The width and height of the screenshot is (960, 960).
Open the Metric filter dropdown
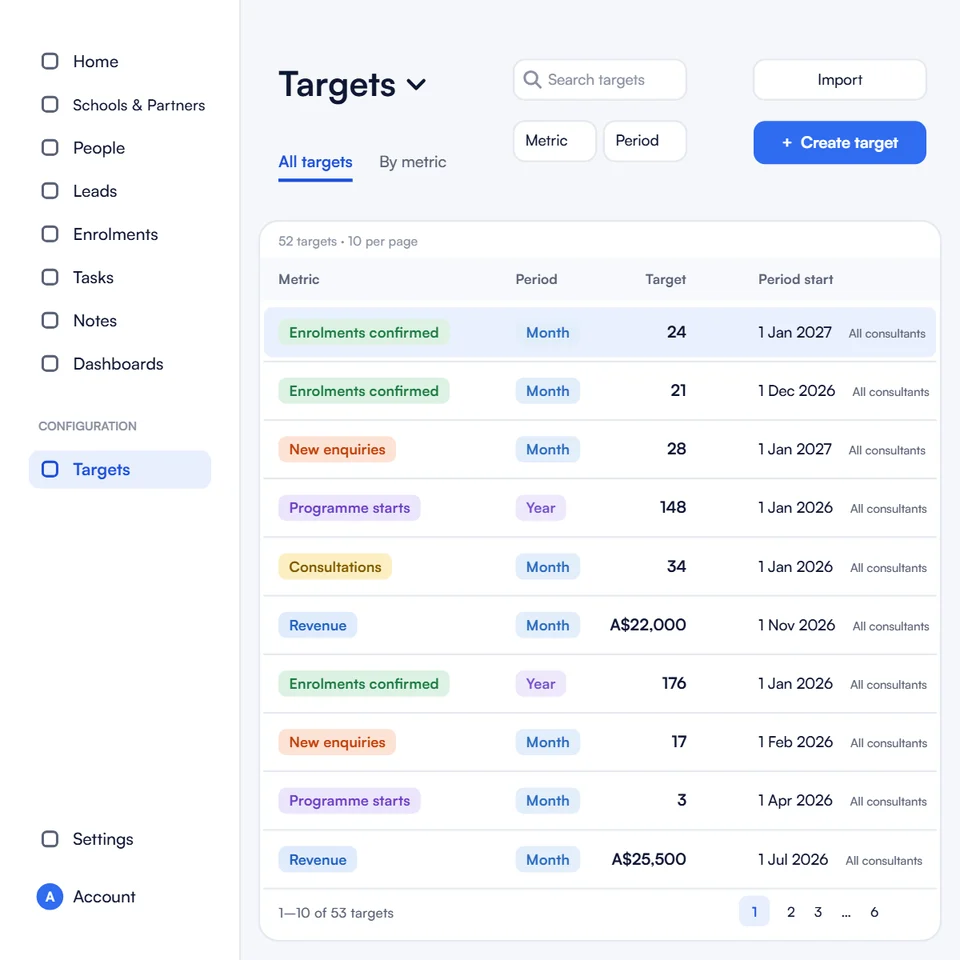point(554,141)
